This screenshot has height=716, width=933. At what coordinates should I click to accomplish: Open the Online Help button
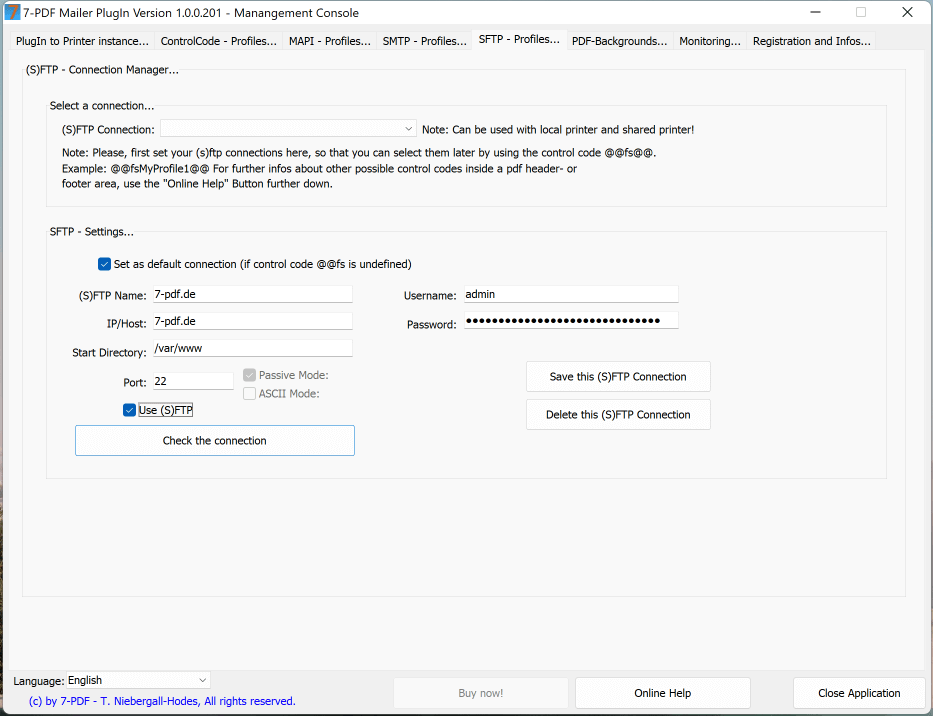(662, 693)
